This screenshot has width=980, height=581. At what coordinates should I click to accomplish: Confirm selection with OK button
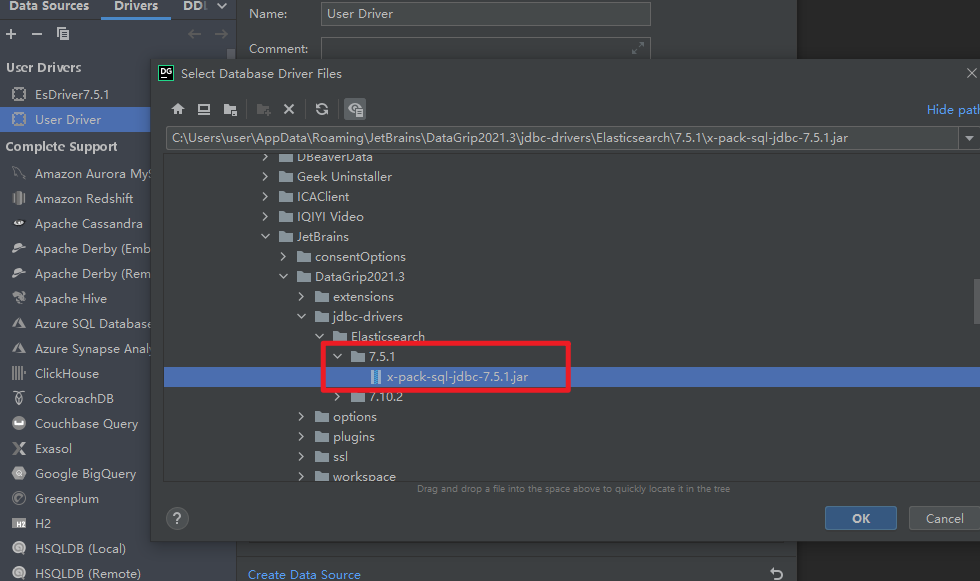pyautogui.click(x=861, y=519)
